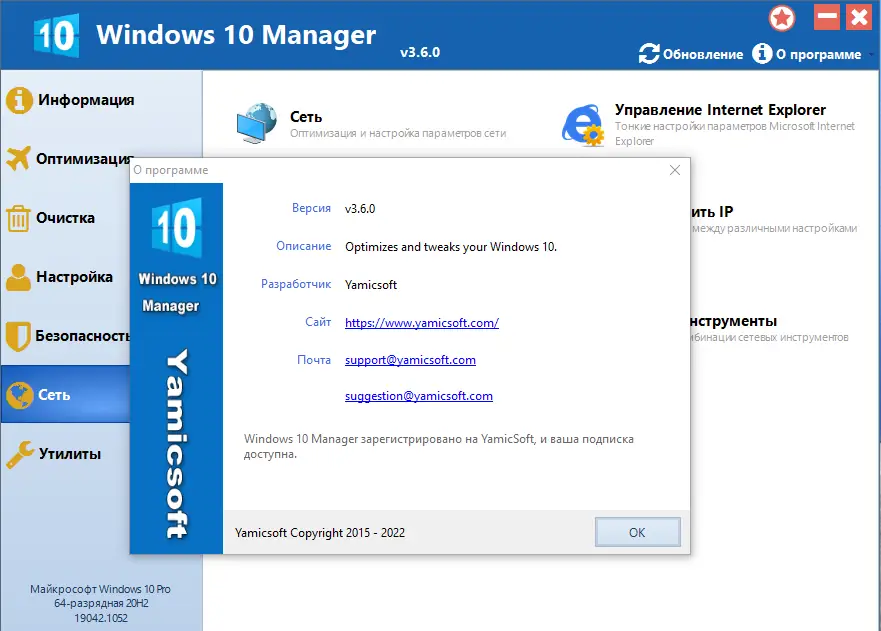Click the Обновление refresh arrows icon
Image resolution: width=881 pixels, height=631 pixels.
tap(649, 53)
